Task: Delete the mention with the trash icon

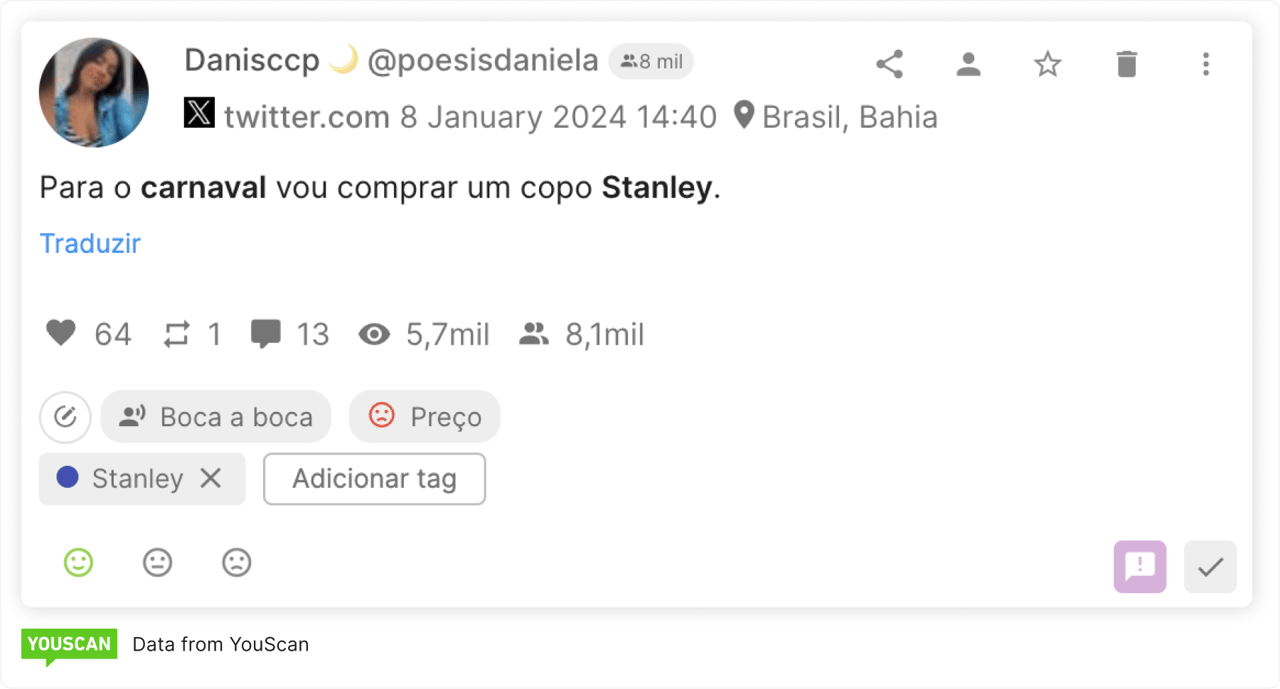Action: [1127, 65]
